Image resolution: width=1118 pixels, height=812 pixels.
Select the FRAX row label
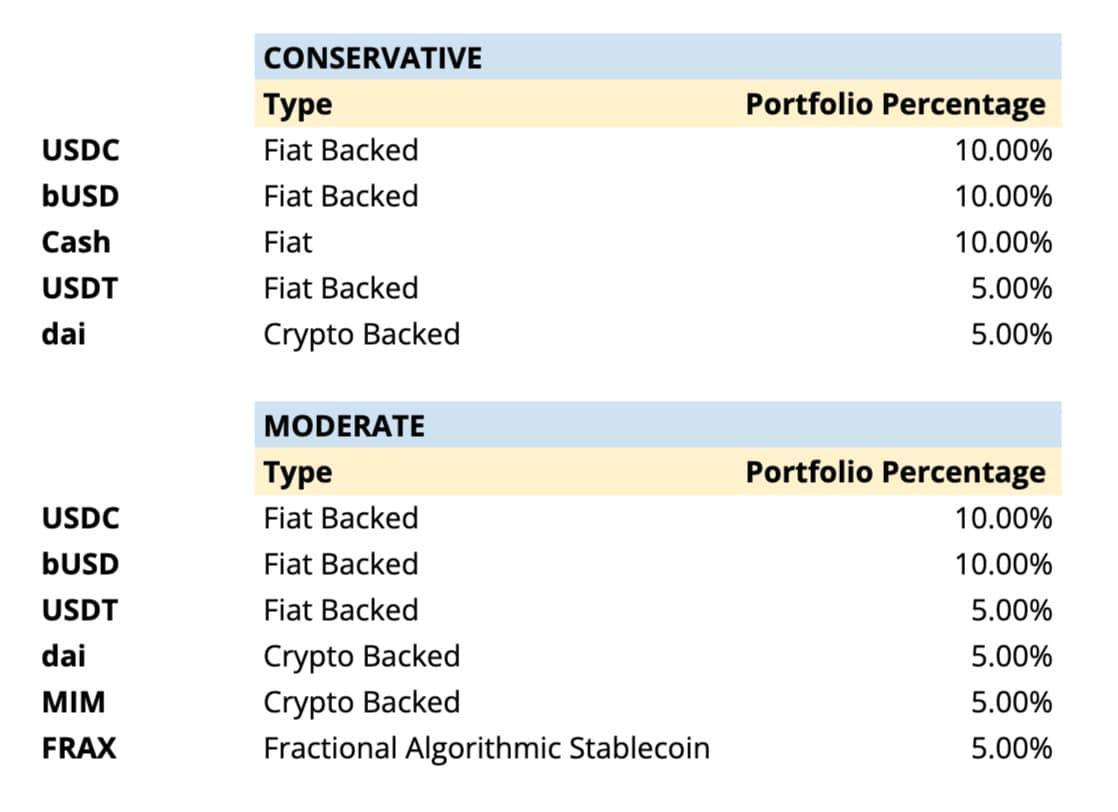[79, 749]
